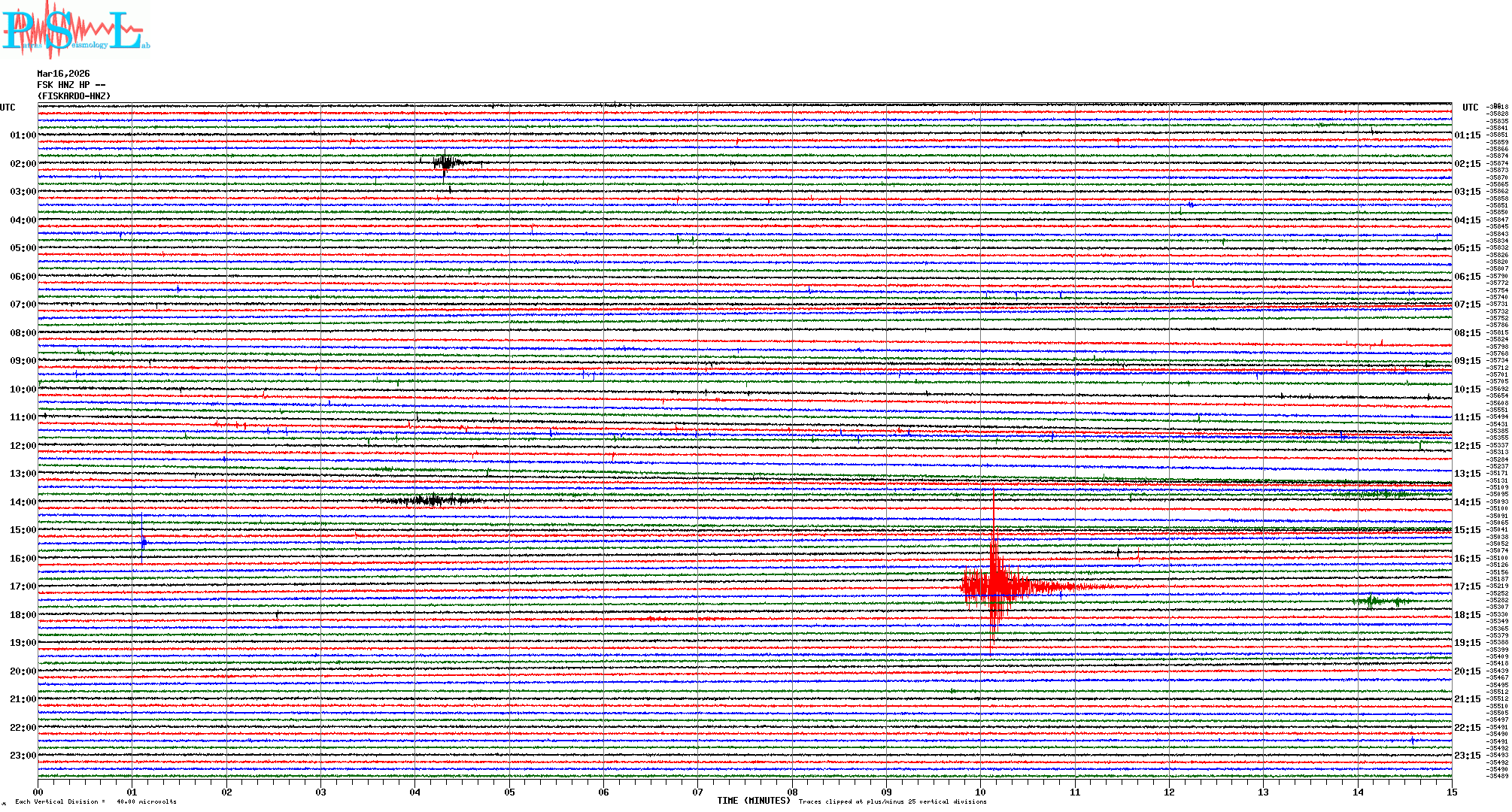Click the (FISKARDO-HNZ) station name label

pos(74,96)
